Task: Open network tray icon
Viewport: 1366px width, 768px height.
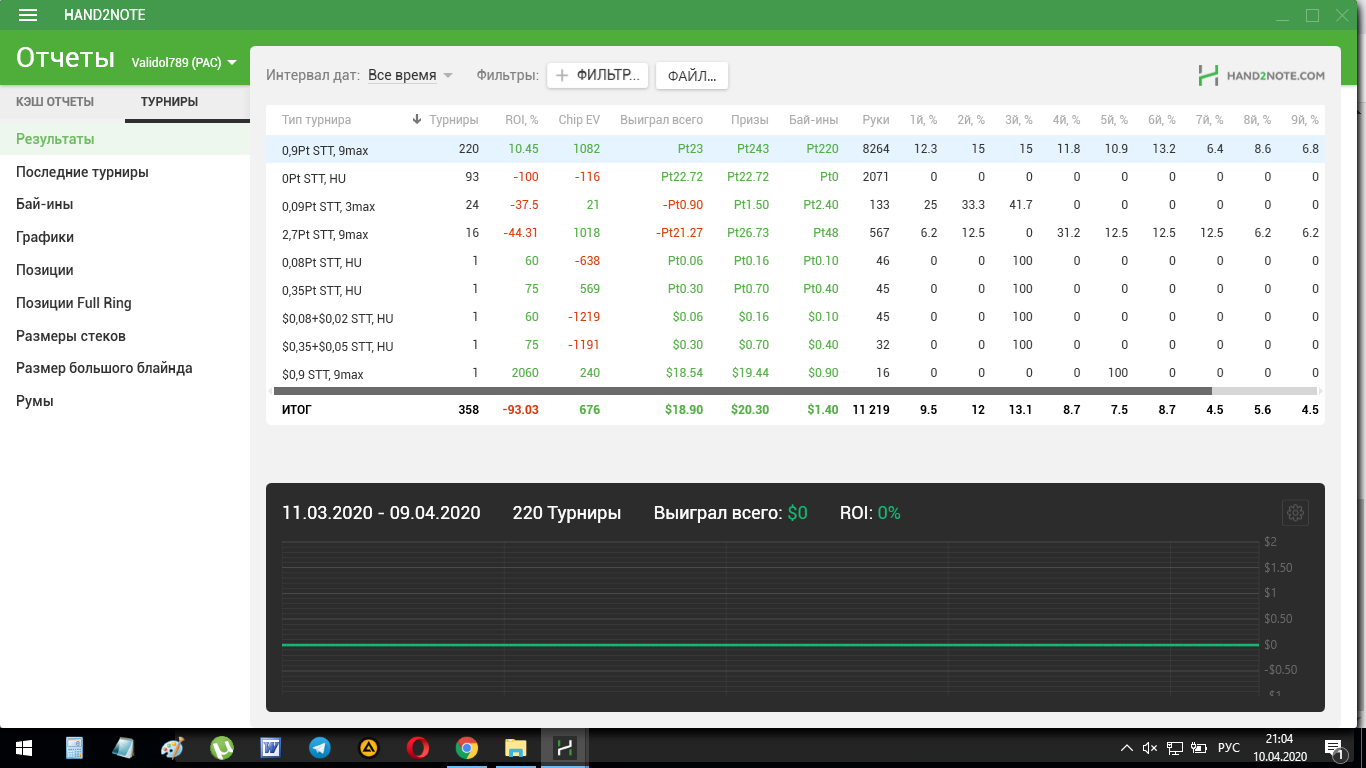Action: (1175, 748)
